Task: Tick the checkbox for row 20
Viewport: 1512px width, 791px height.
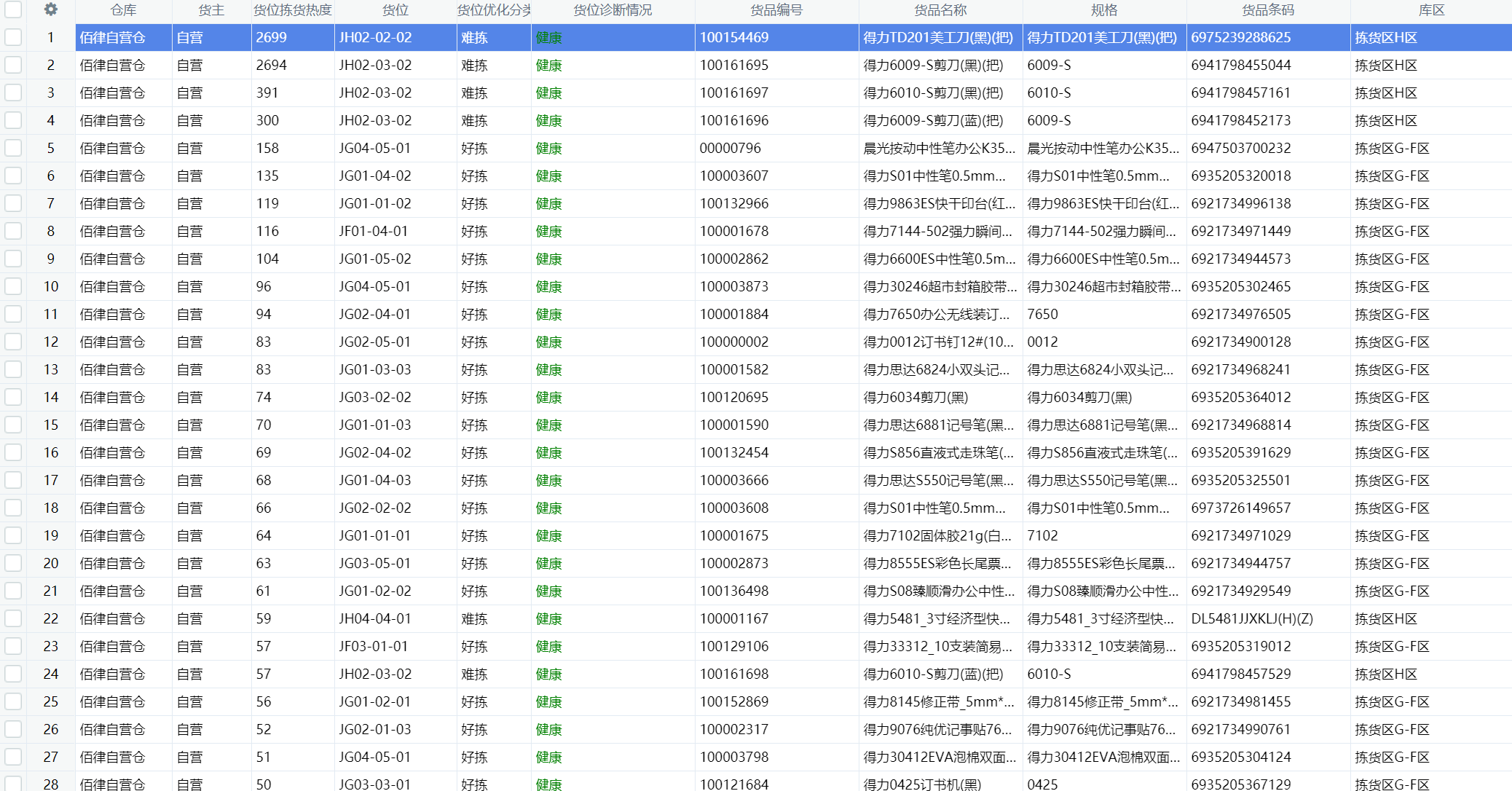Action: [x=13, y=563]
